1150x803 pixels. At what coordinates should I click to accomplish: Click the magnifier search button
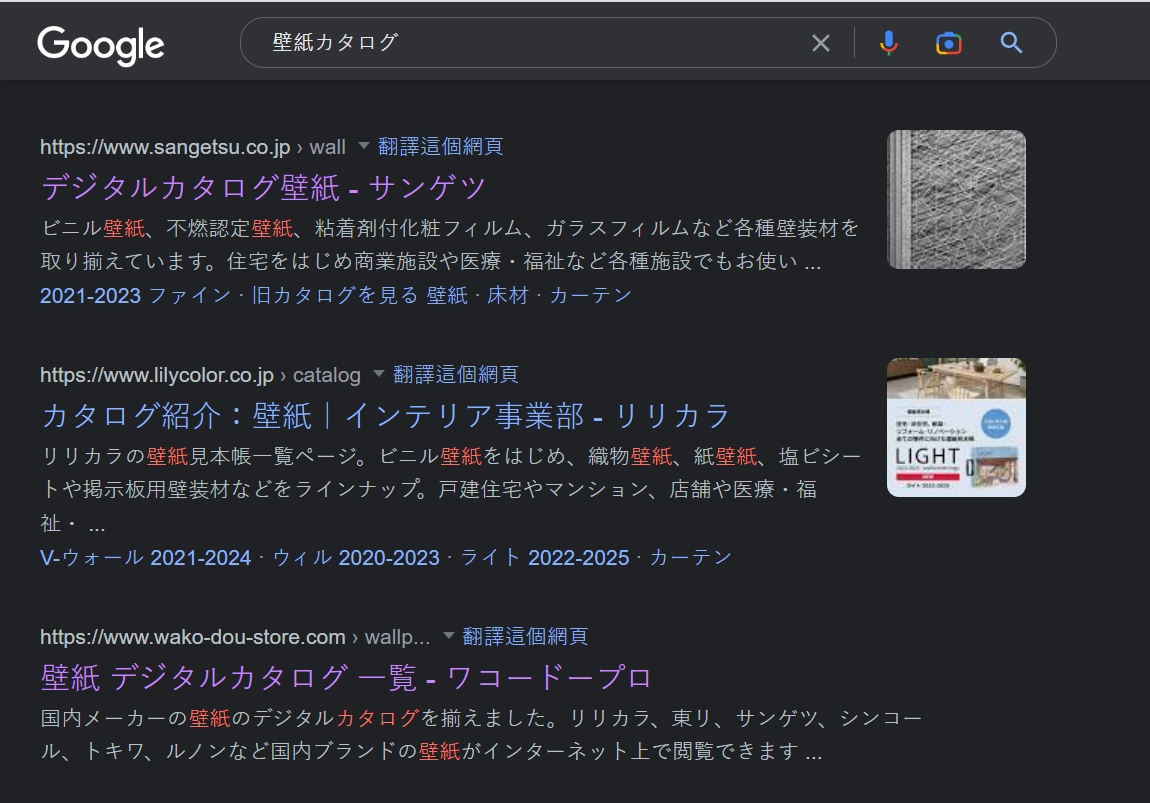[1011, 43]
